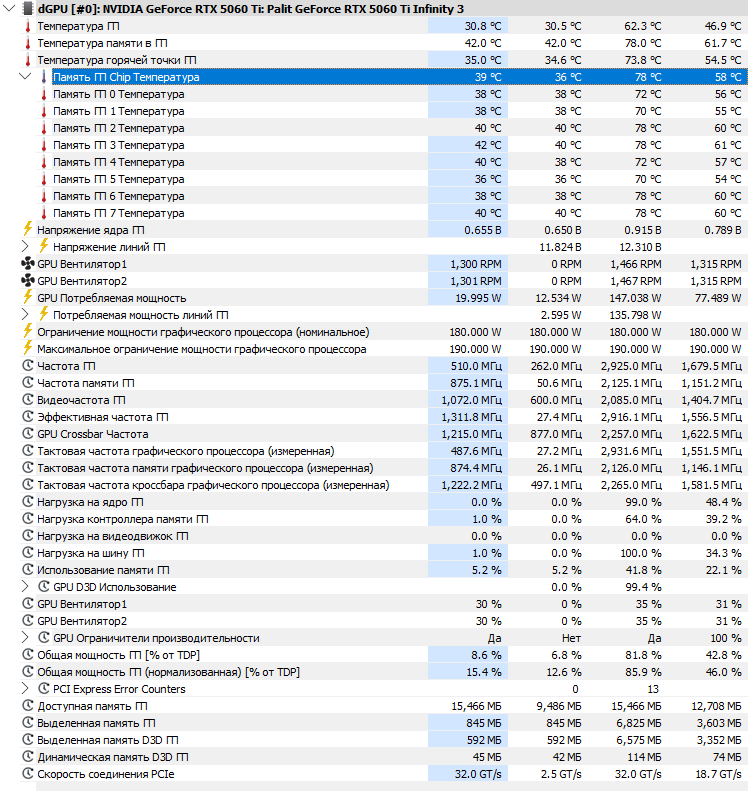Click lightning icon of Напряжение линий ГП
Screen dimensions: 751x791
[44, 246]
